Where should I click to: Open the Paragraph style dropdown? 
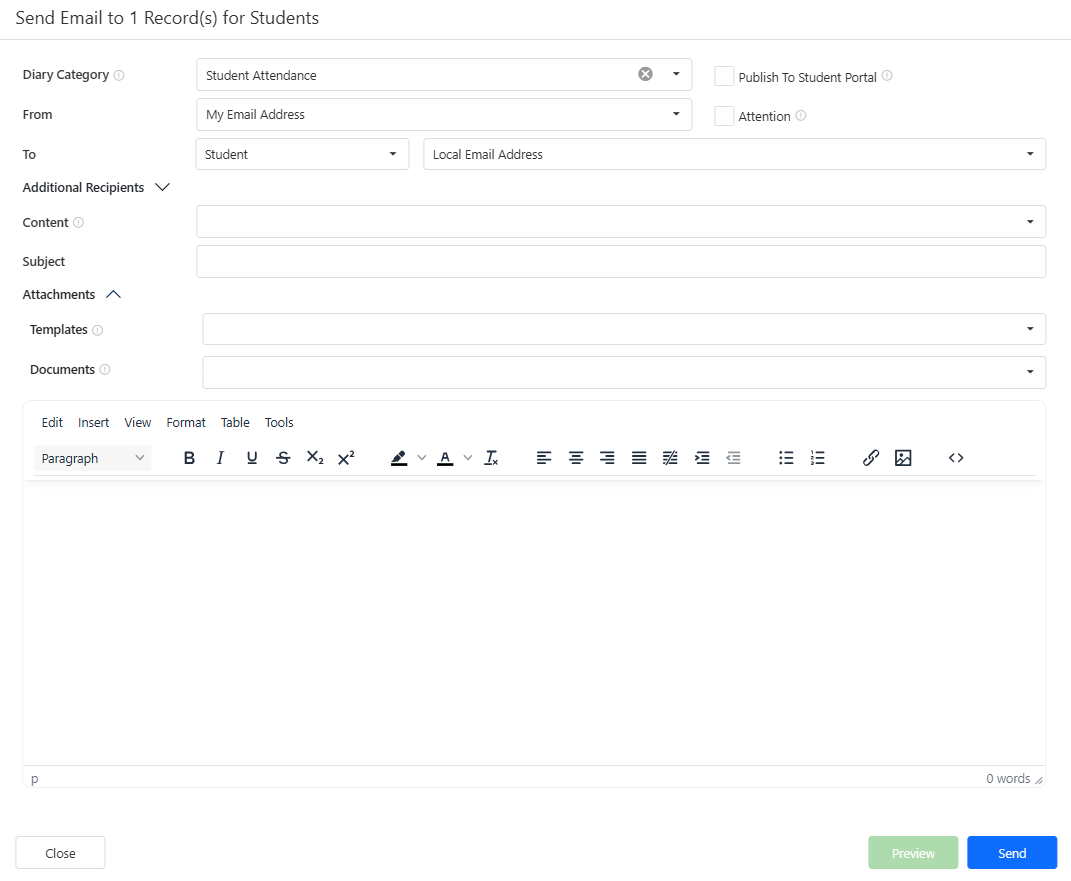93,458
